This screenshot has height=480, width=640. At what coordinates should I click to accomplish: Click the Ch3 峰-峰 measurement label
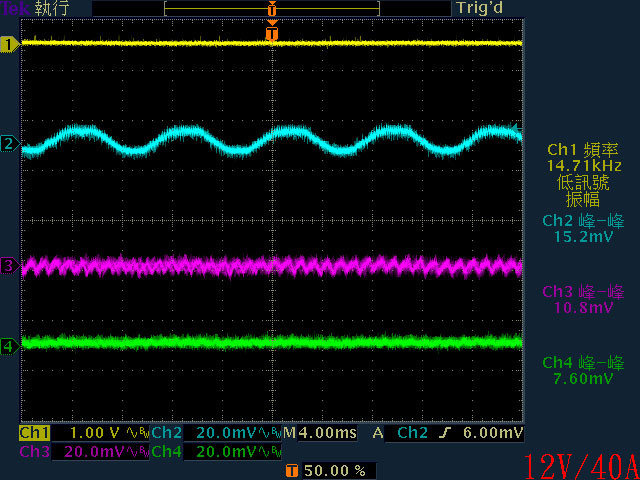583,292
